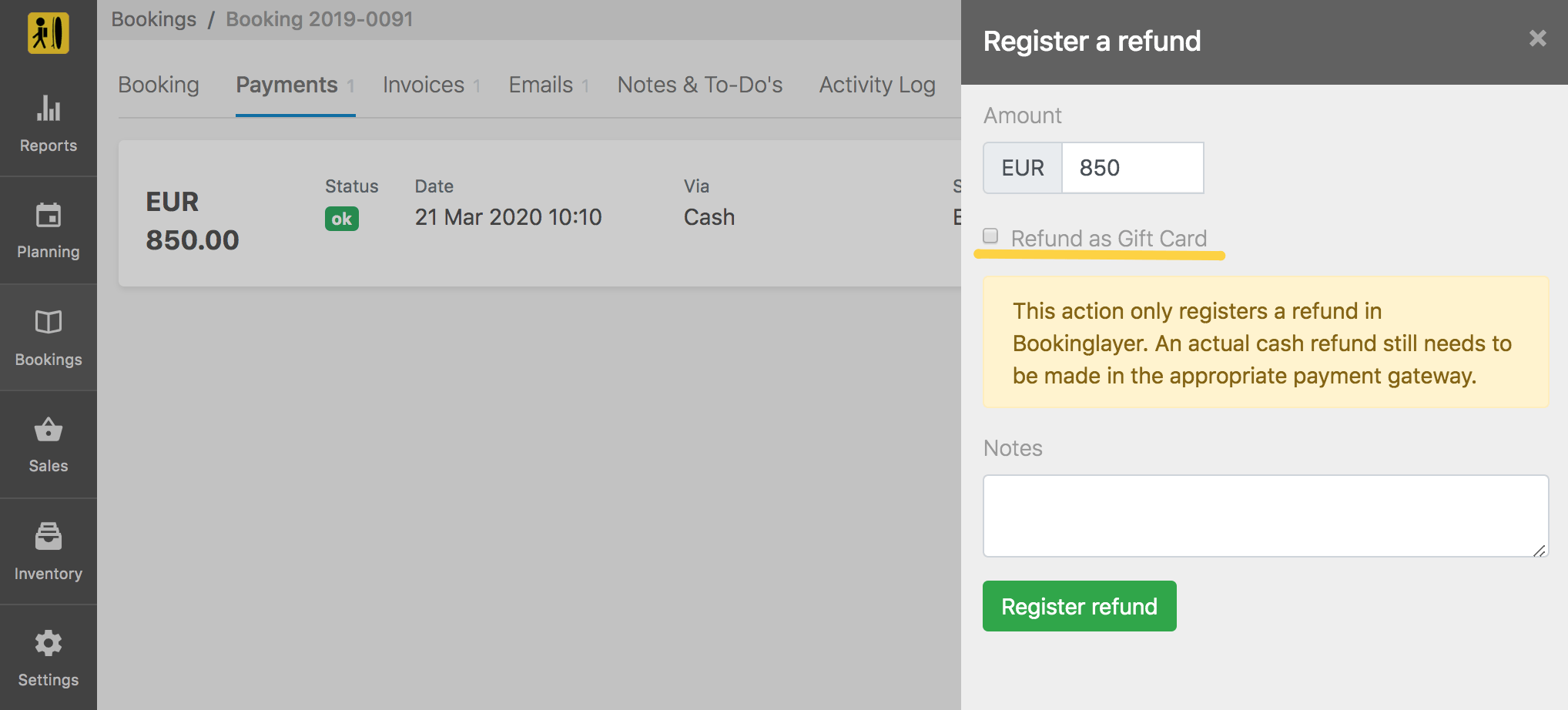Click the yellow app logo icon

click(49, 33)
